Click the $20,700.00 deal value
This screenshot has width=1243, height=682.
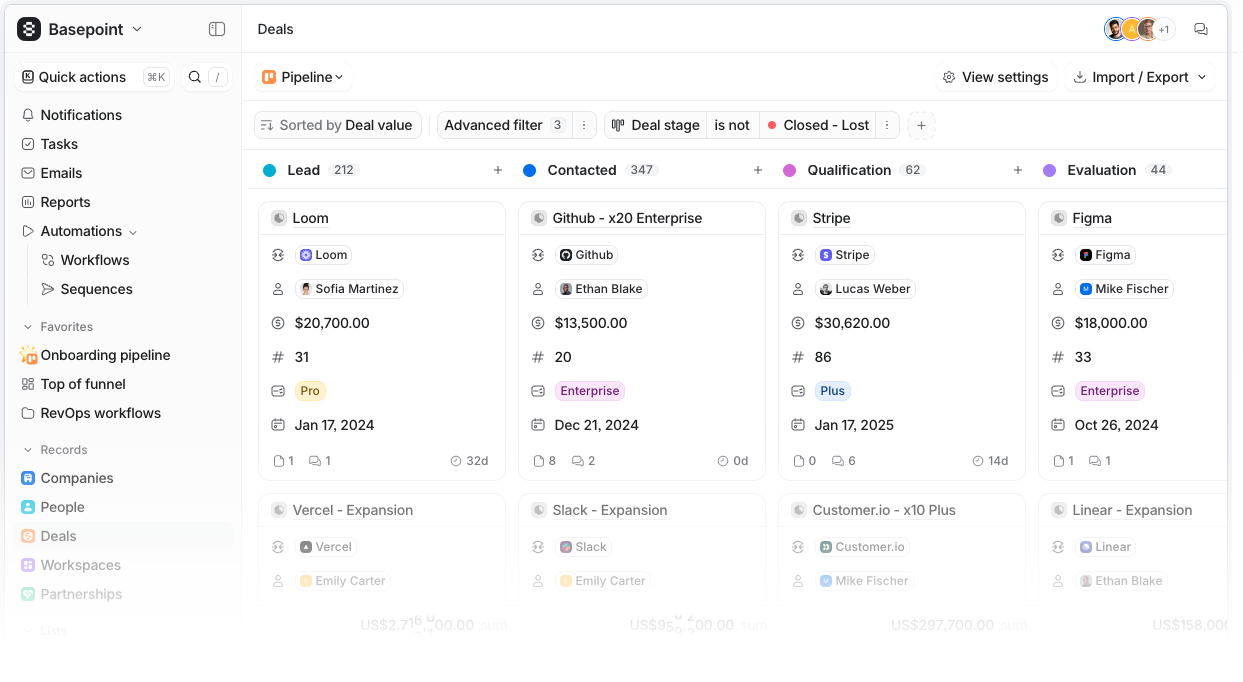coord(332,323)
